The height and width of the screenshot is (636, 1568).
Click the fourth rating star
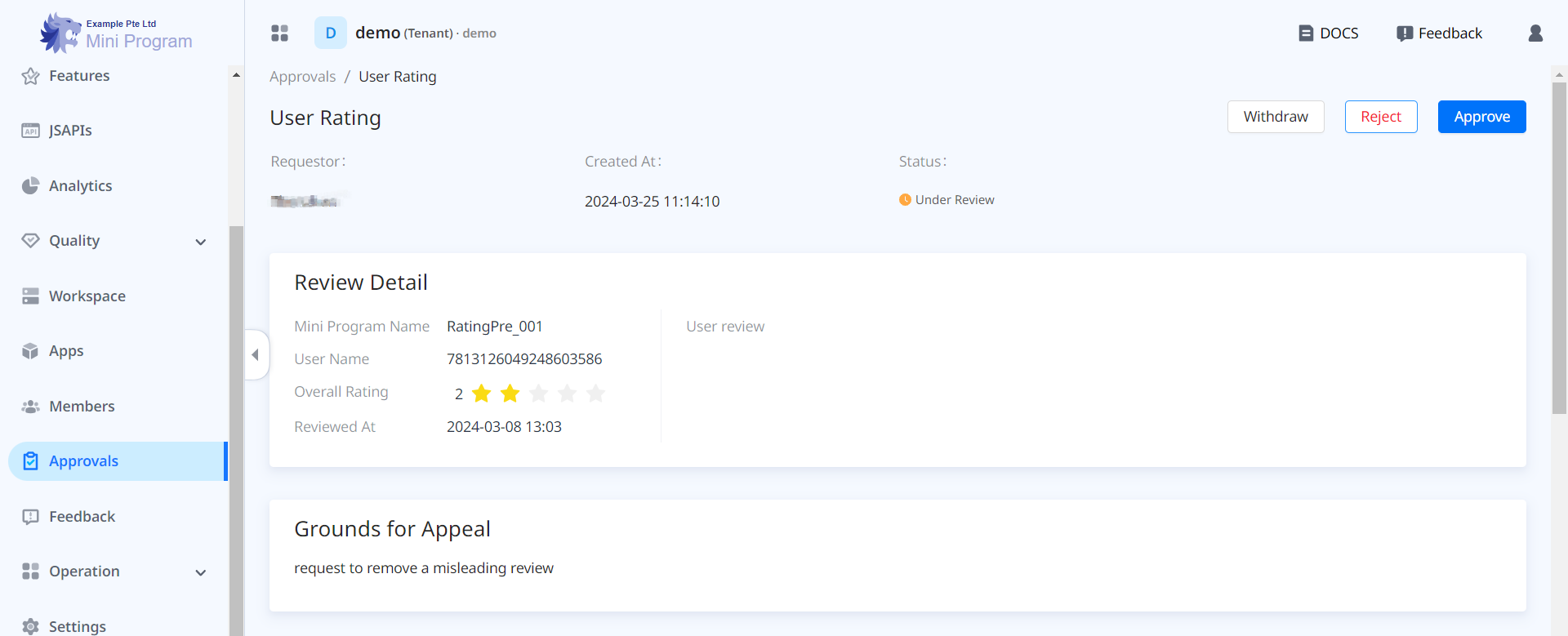tap(568, 394)
